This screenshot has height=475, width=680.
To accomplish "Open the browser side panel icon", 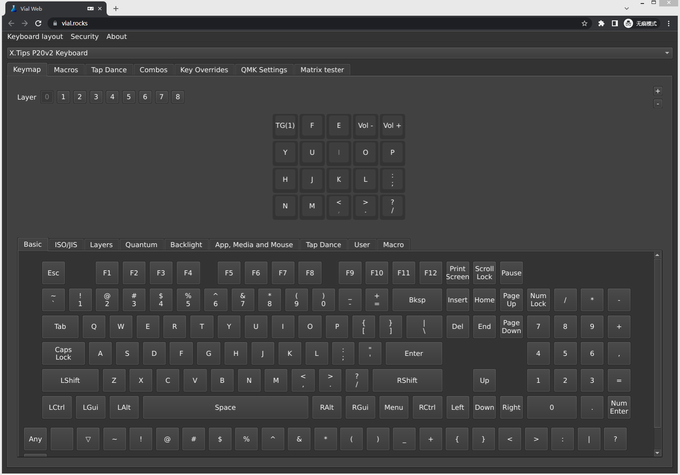I will (x=615, y=23).
